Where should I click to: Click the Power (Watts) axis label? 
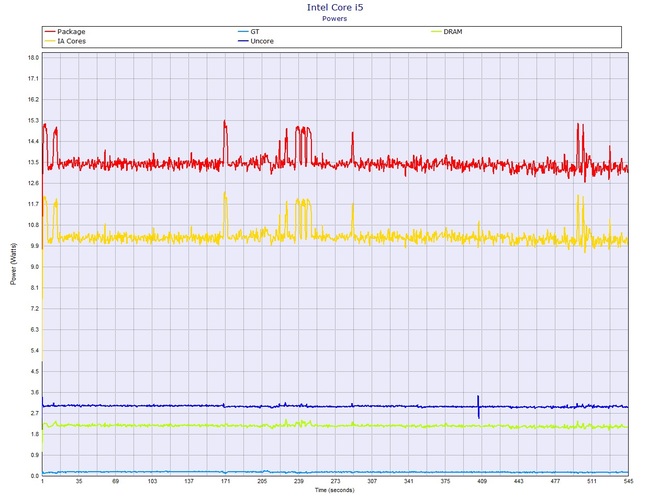13,264
